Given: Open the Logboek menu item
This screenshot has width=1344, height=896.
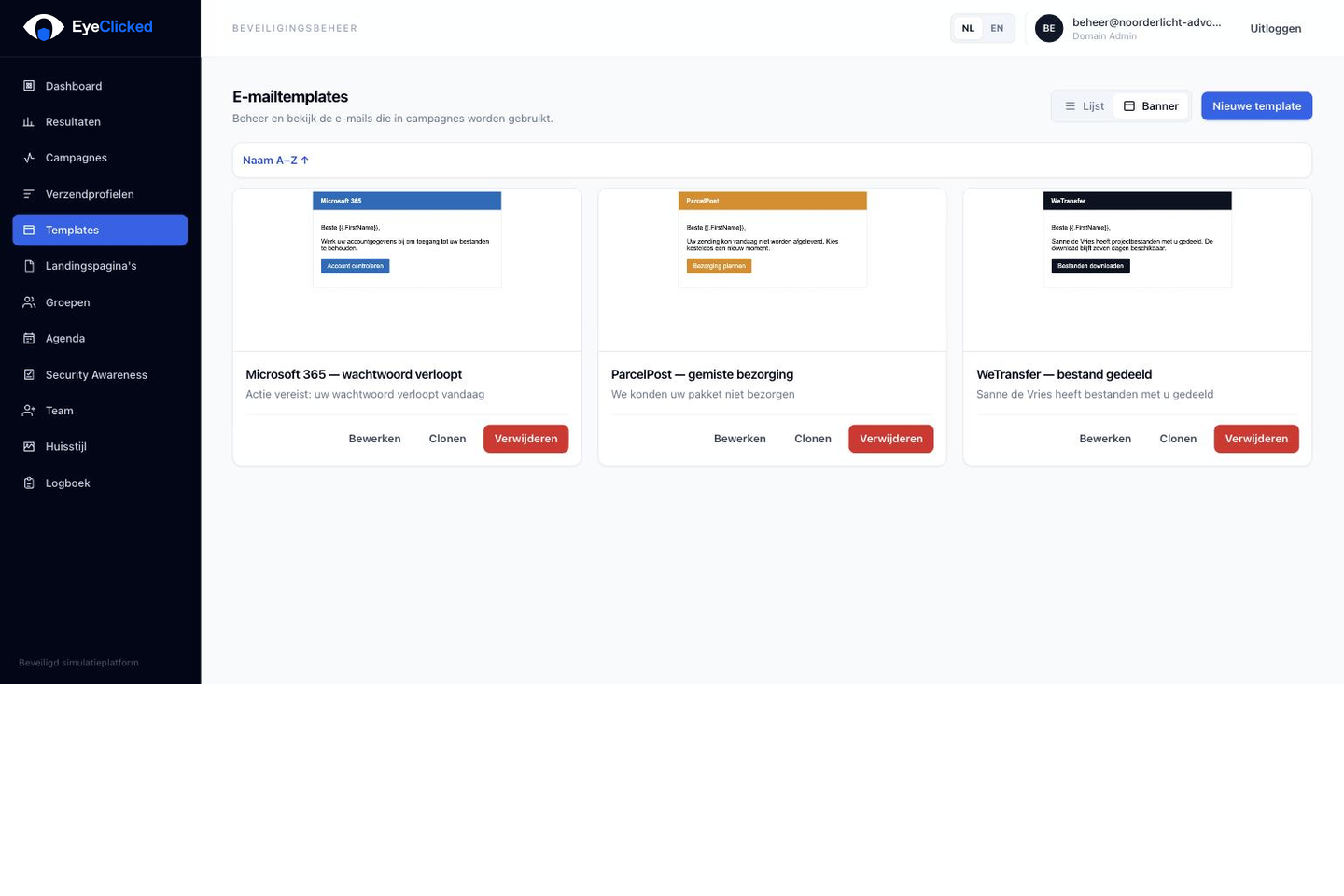Looking at the screenshot, I should click(100, 483).
